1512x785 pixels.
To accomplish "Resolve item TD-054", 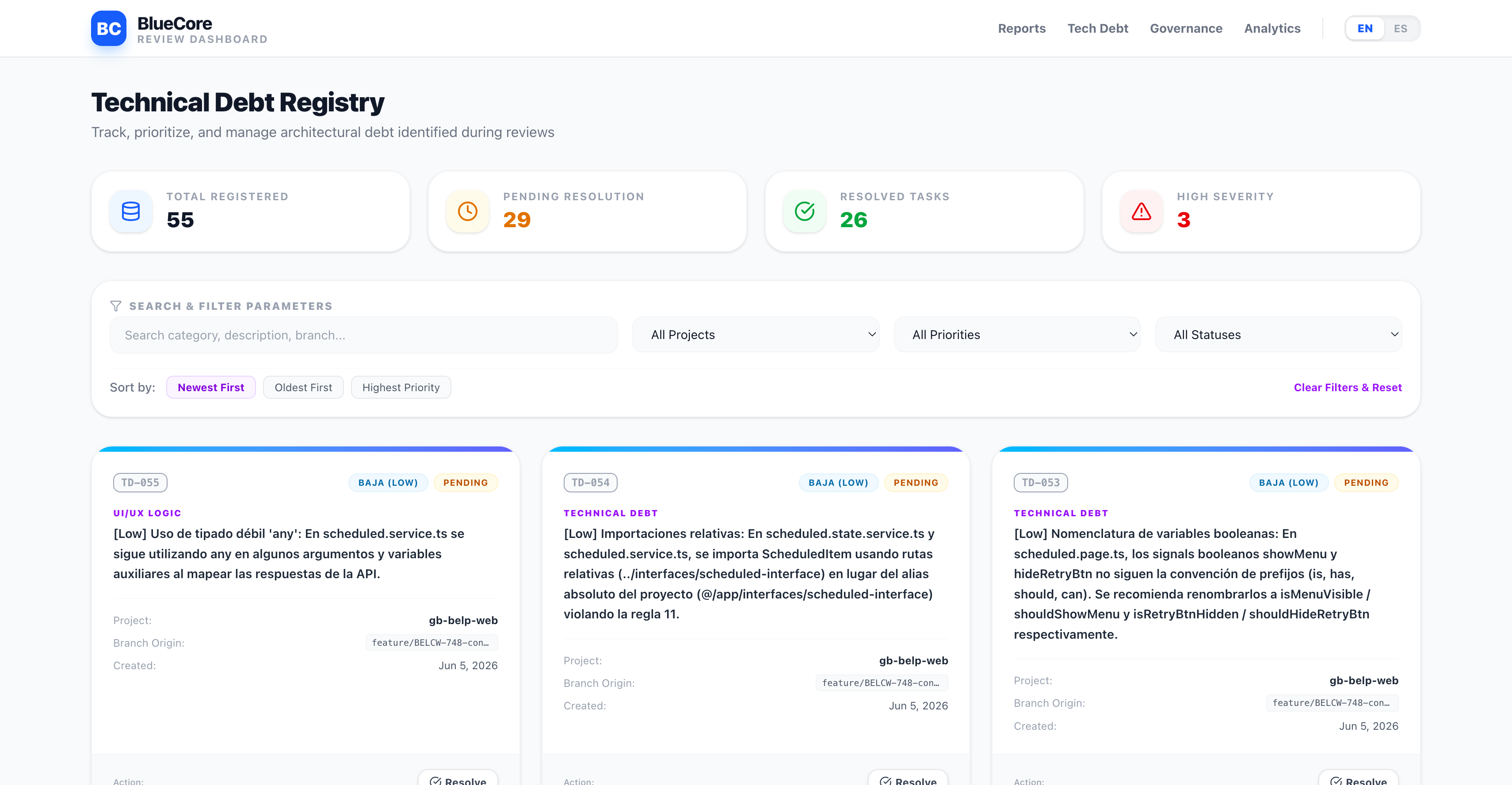I will [908, 778].
